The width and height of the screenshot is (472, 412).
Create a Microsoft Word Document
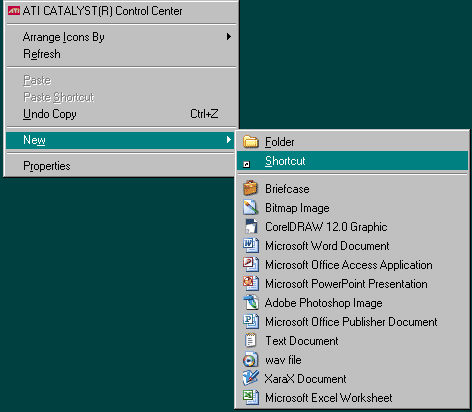pos(353,246)
